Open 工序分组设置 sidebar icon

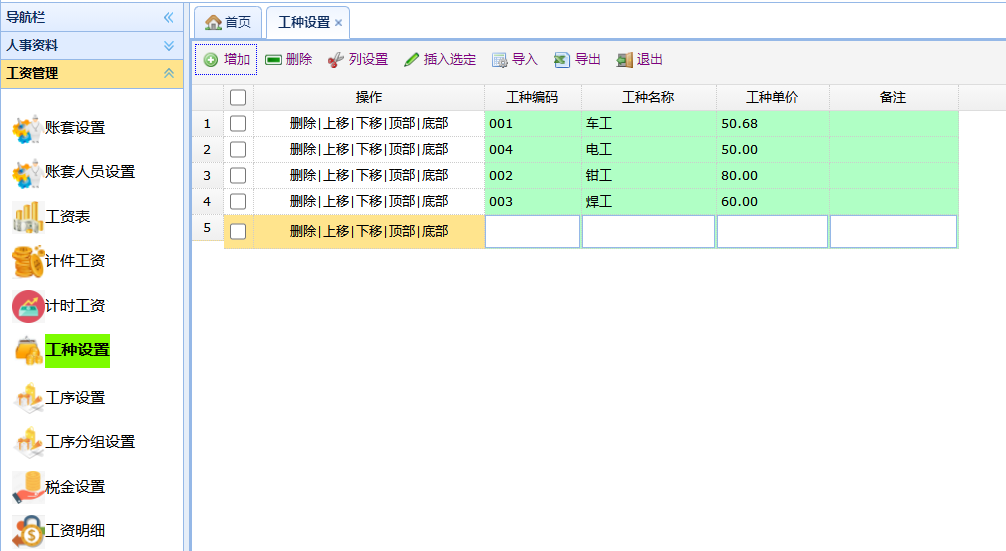click(x=28, y=442)
